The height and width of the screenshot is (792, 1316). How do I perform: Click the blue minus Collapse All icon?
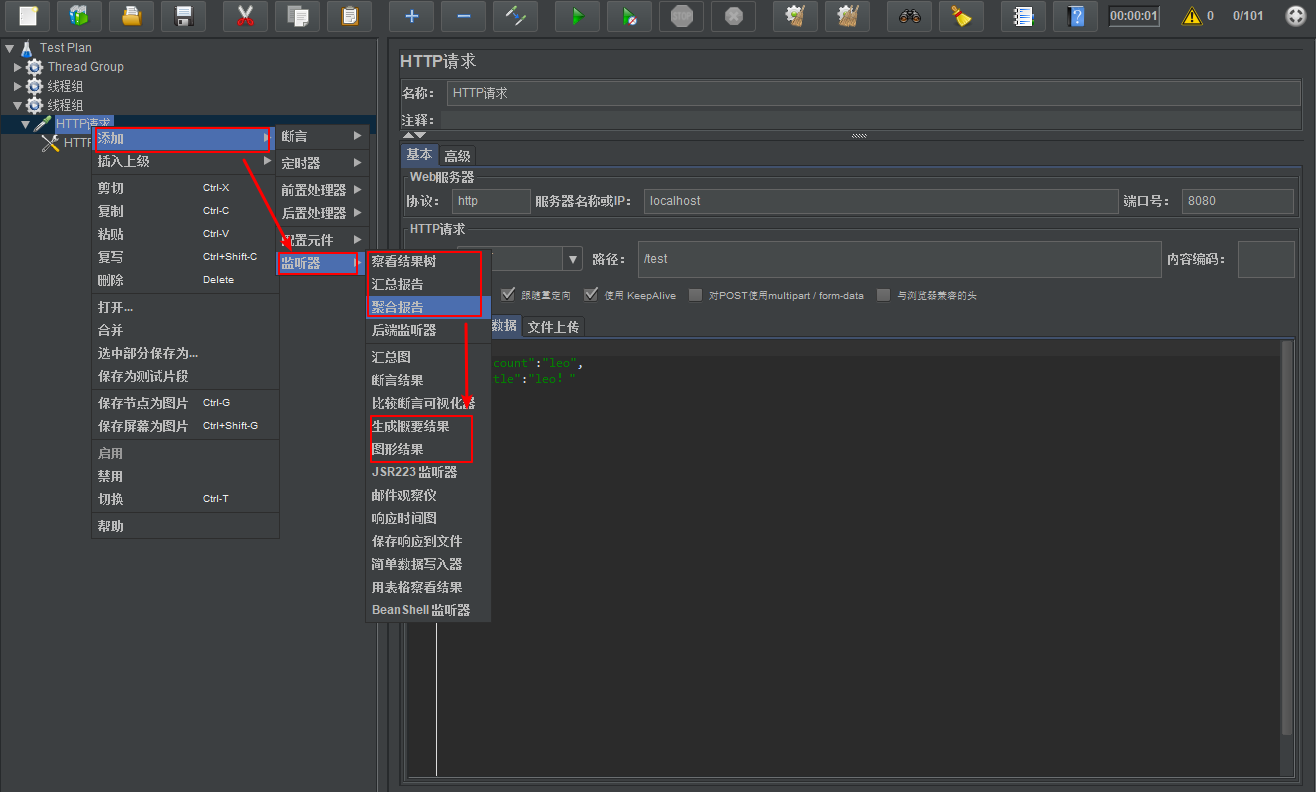click(x=463, y=16)
